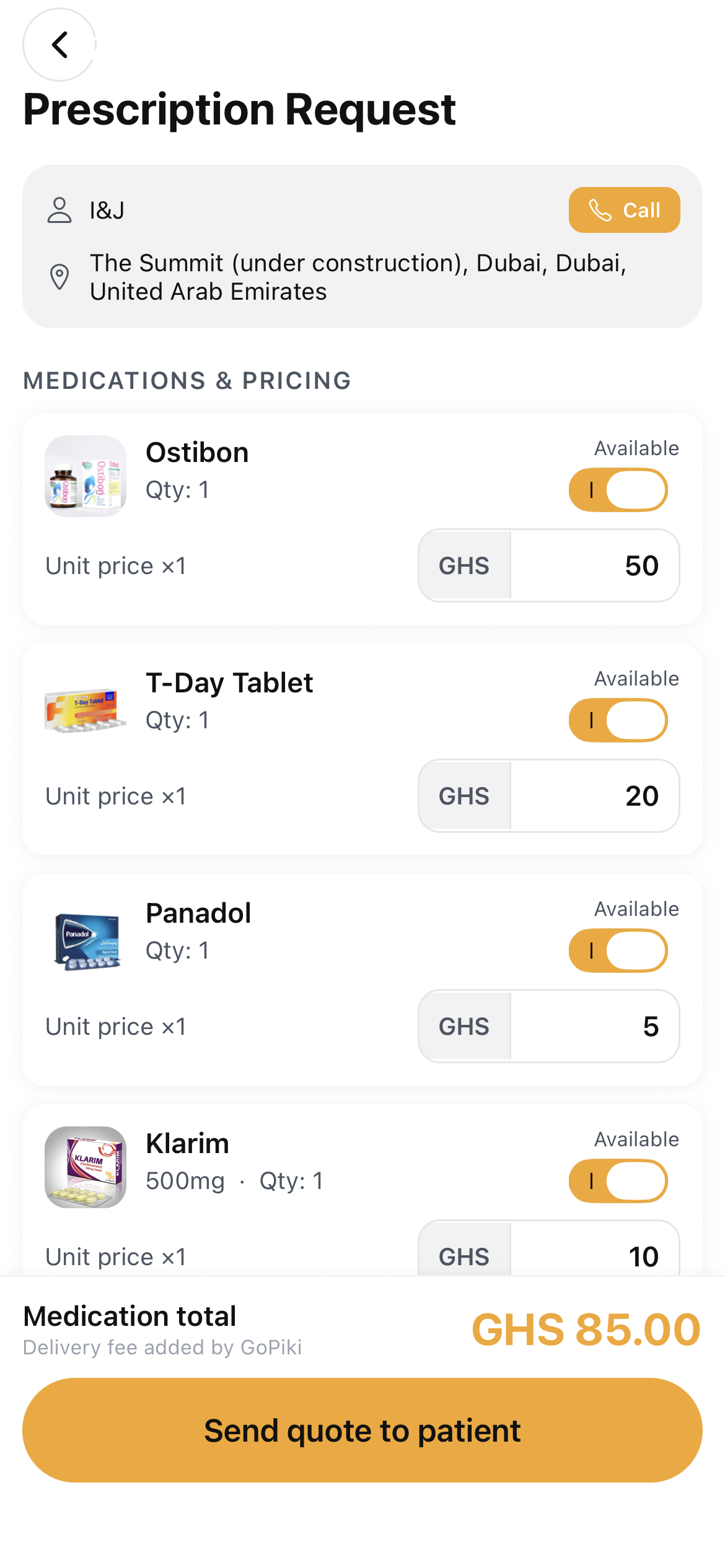Edit the T-Day Tablet unit price field
725x1568 pixels.
pyautogui.click(x=595, y=796)
